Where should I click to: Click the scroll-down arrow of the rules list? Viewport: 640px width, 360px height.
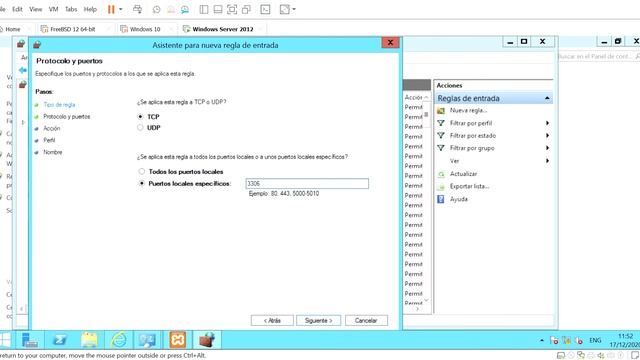[426, 300]
